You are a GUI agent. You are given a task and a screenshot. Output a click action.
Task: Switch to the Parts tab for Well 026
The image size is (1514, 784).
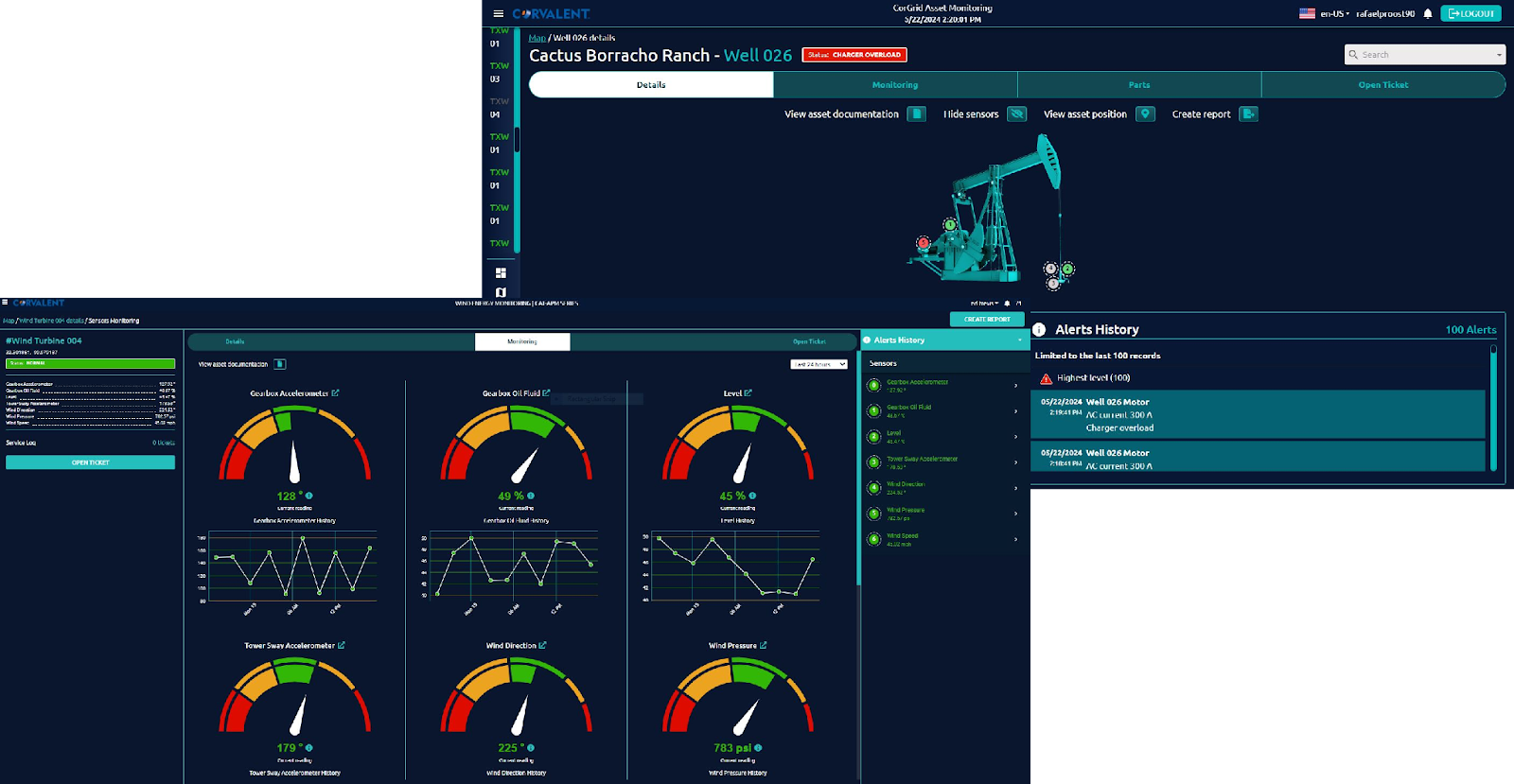pos(1139,85)
